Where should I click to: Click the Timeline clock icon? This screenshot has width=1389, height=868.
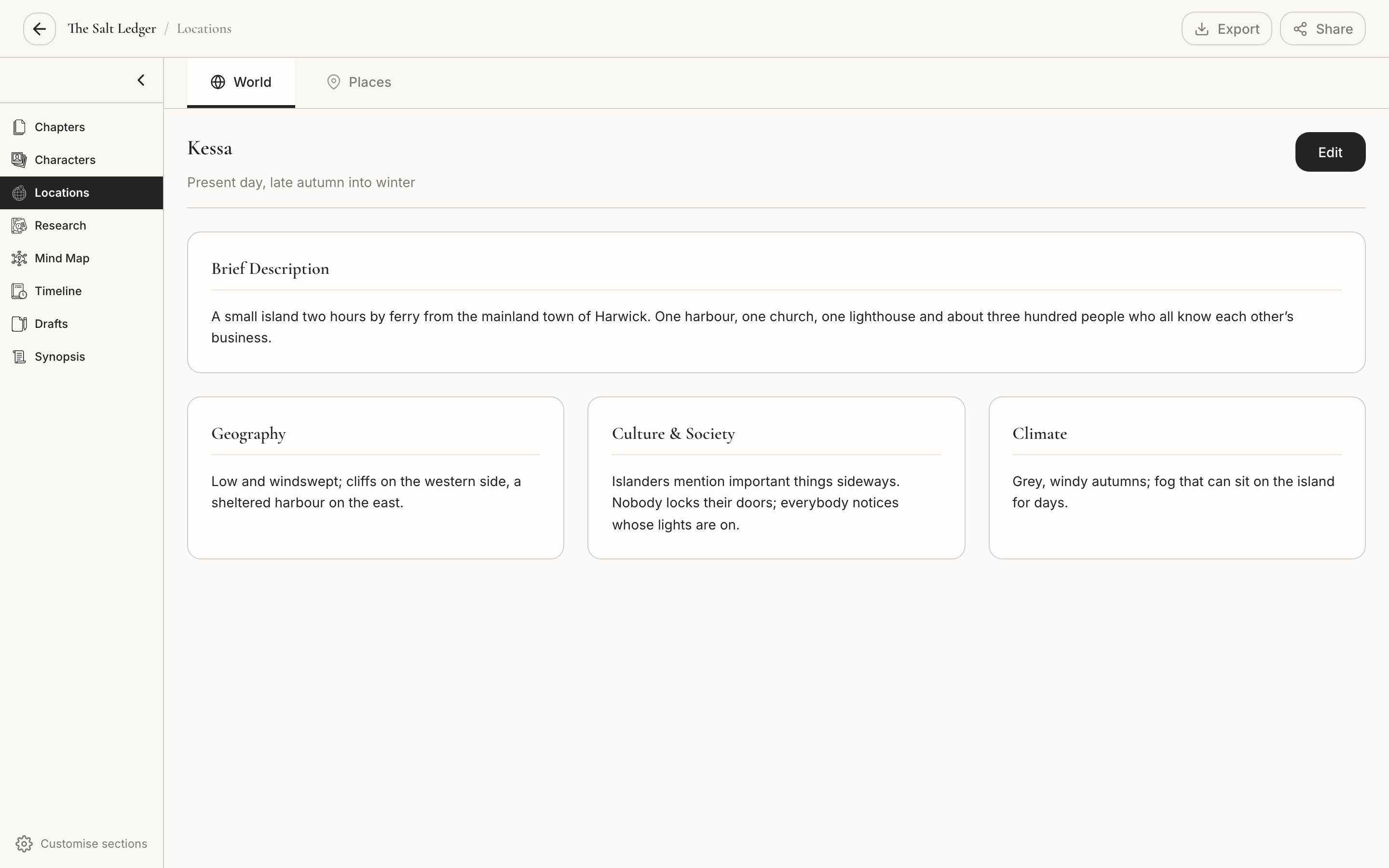(19, 291)
